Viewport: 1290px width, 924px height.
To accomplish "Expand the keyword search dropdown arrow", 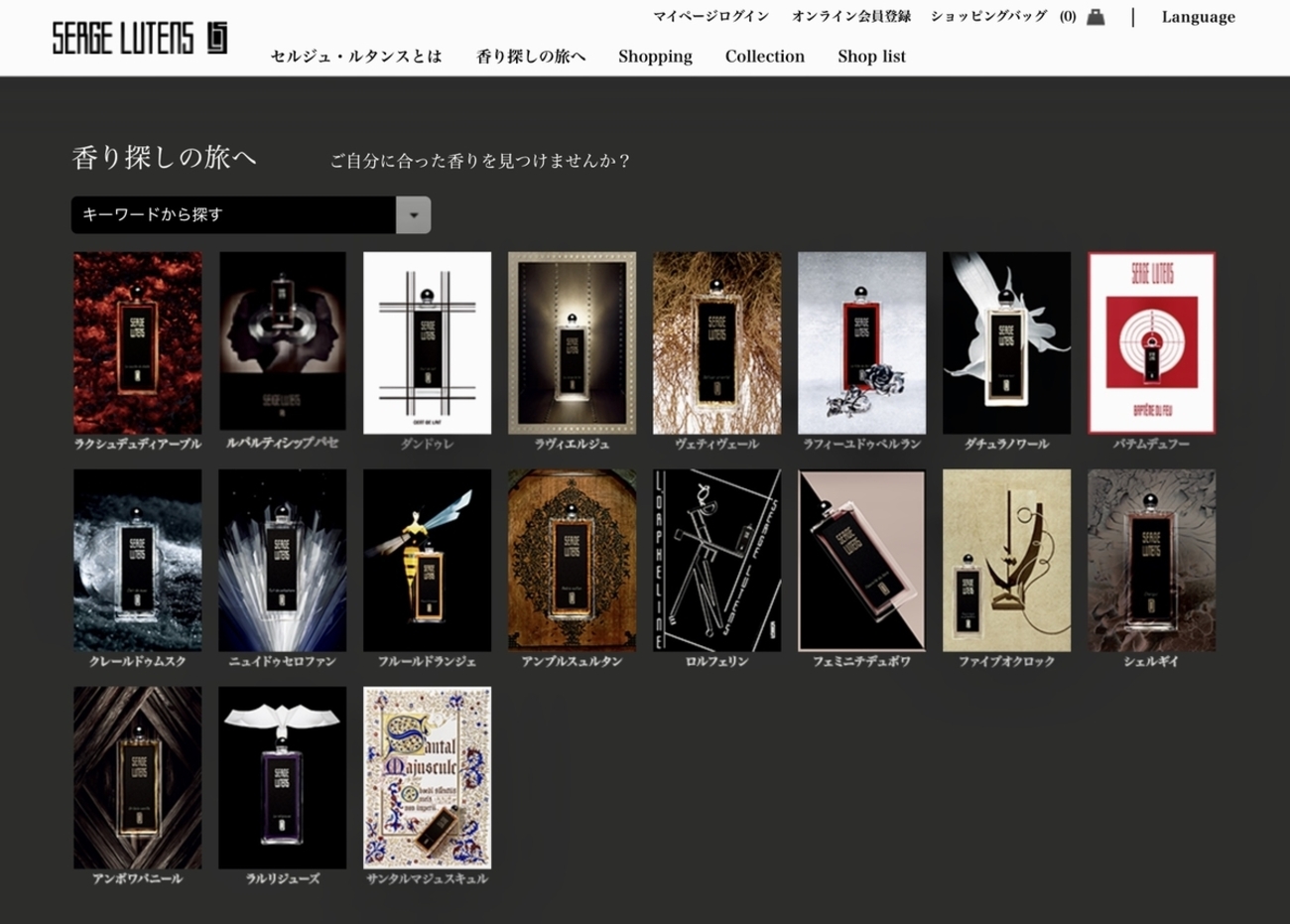I will pyautogui.click(x=413, y=215).
